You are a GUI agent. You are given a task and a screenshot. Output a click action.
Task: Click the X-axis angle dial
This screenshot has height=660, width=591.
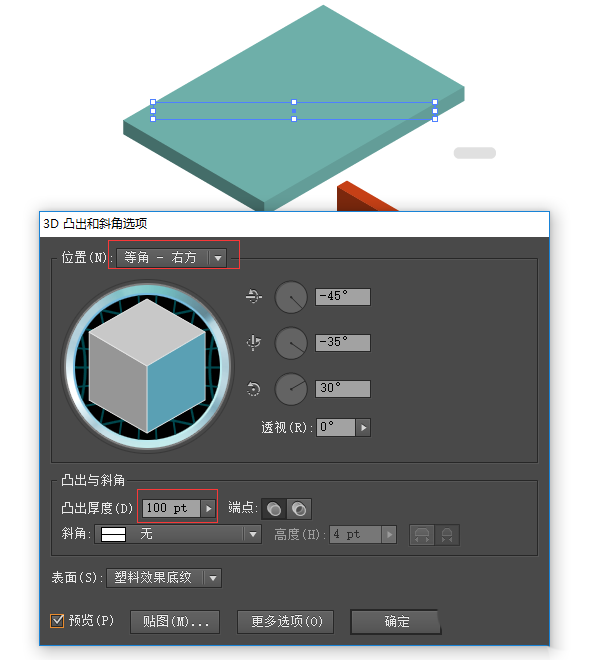291,297
